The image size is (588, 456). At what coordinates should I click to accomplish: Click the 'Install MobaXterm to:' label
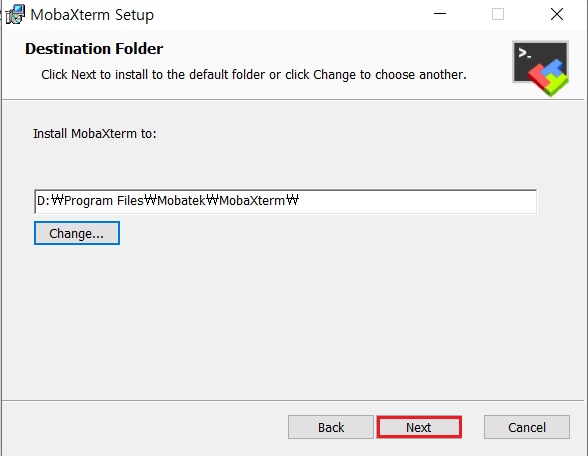coord(94,134)
